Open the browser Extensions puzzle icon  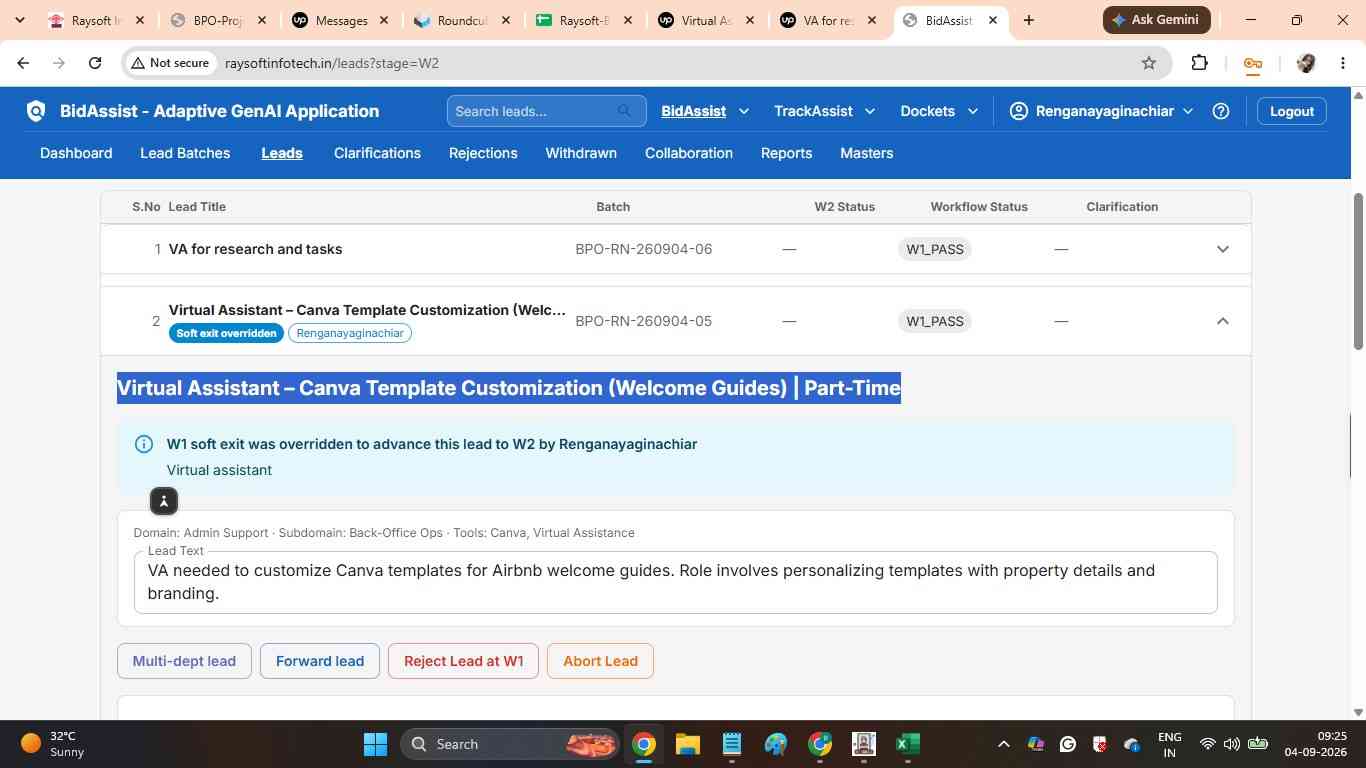click(1200, 63)
